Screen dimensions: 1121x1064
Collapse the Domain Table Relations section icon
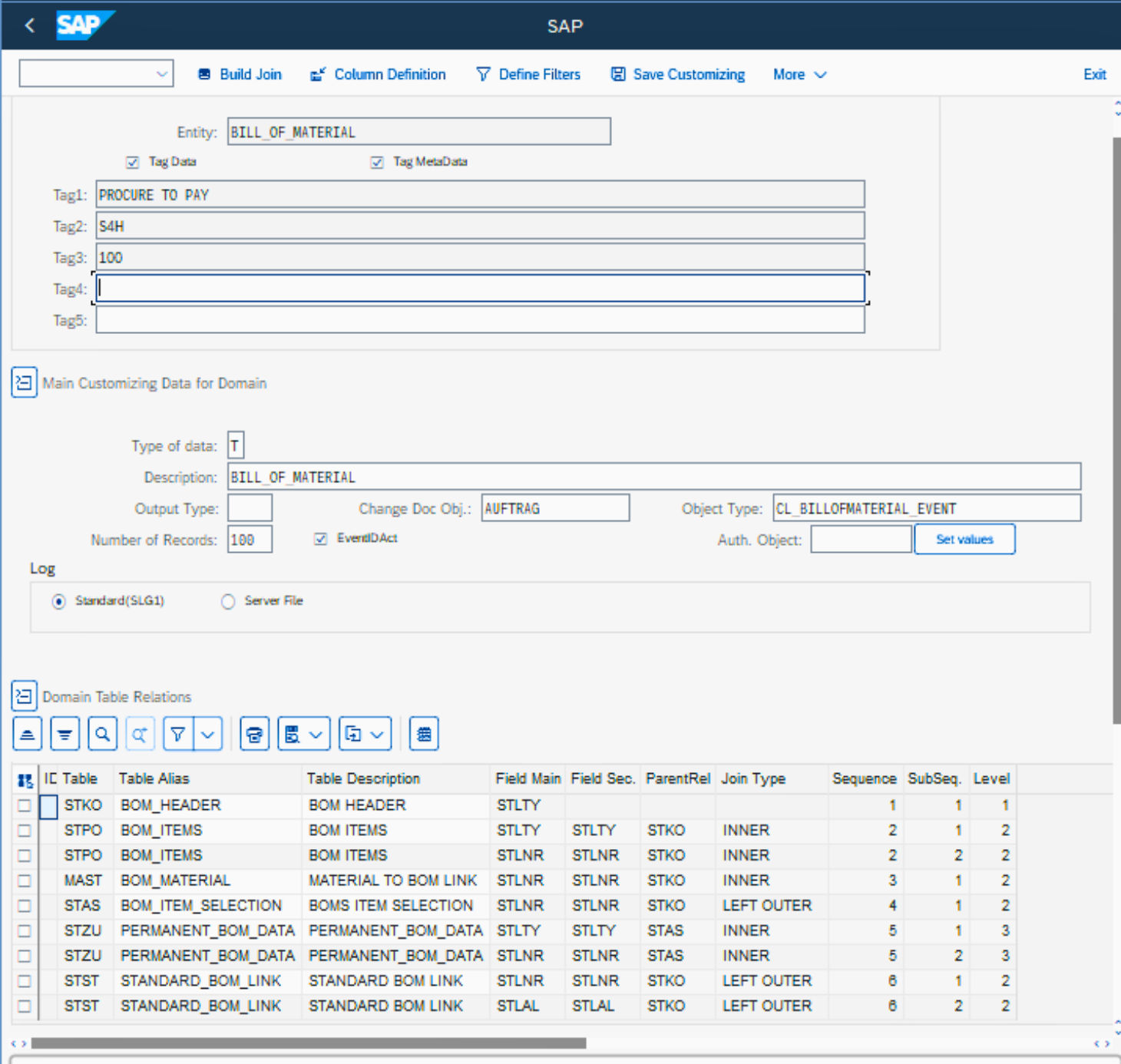(24, 696)
